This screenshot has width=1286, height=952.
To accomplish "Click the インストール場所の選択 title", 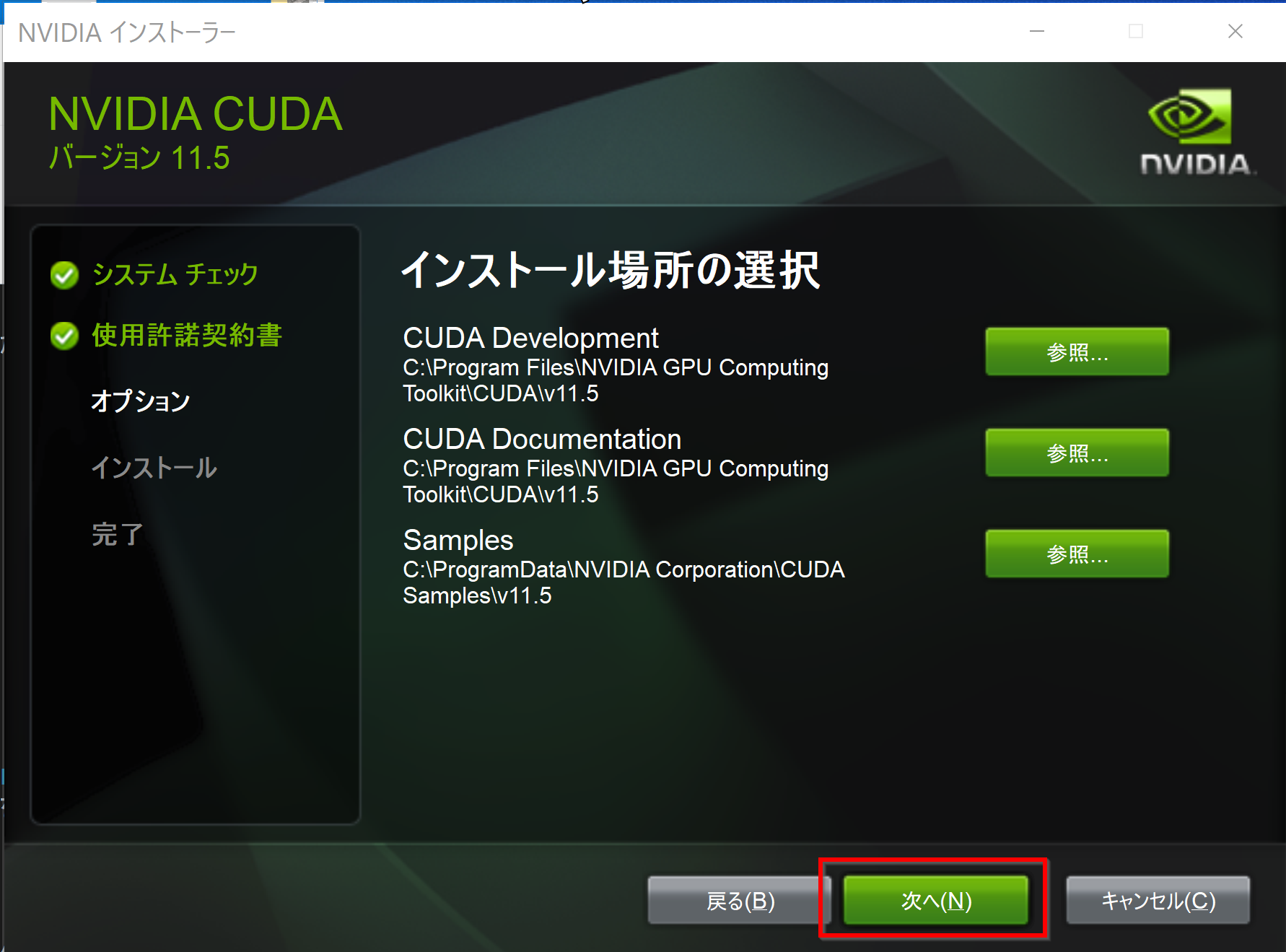I will (611, 271).
